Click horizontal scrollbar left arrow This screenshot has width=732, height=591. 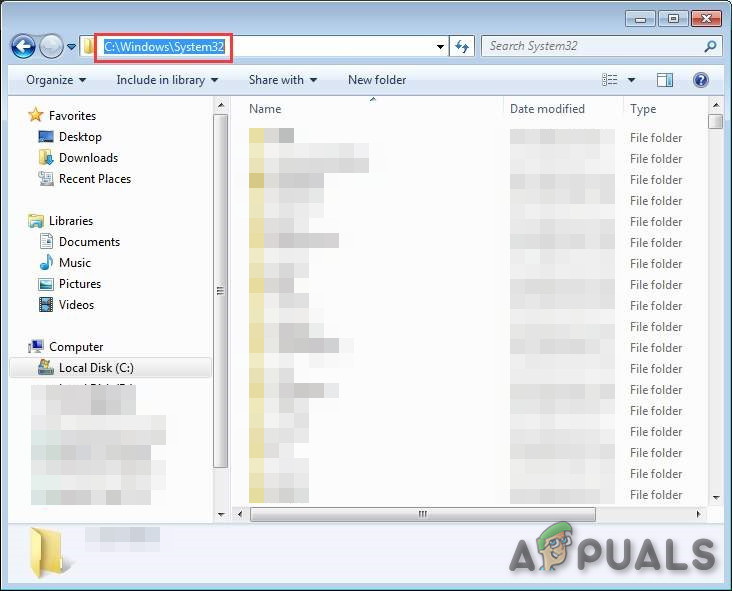239,514
